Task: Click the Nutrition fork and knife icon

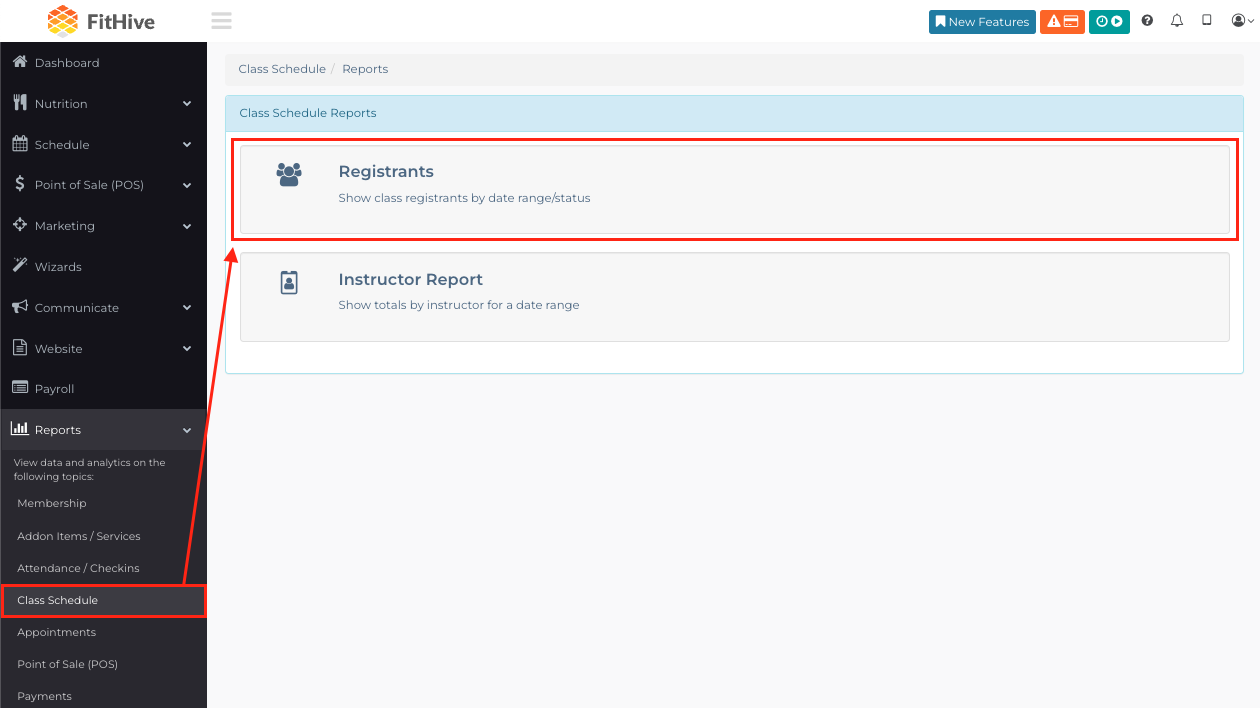Action: click(x=19, y=103)
